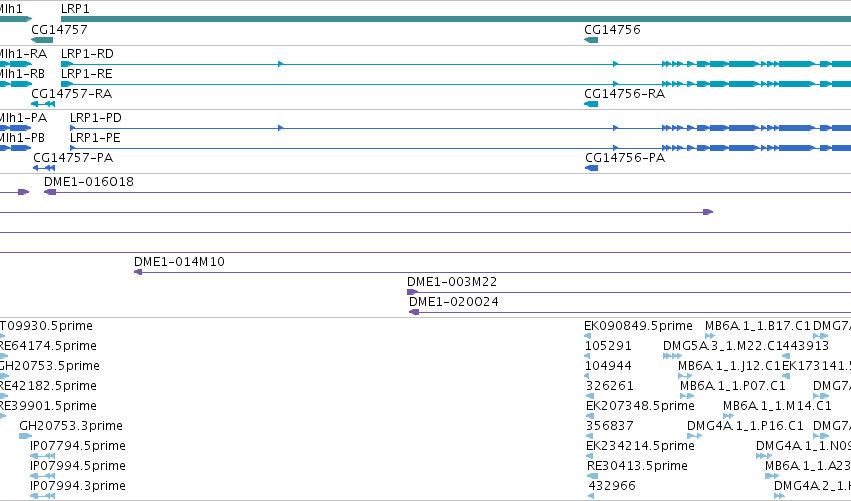Click the DME1-003M22 clone start arrow
This screenshot has height=501, width=851.
(412, 292)
